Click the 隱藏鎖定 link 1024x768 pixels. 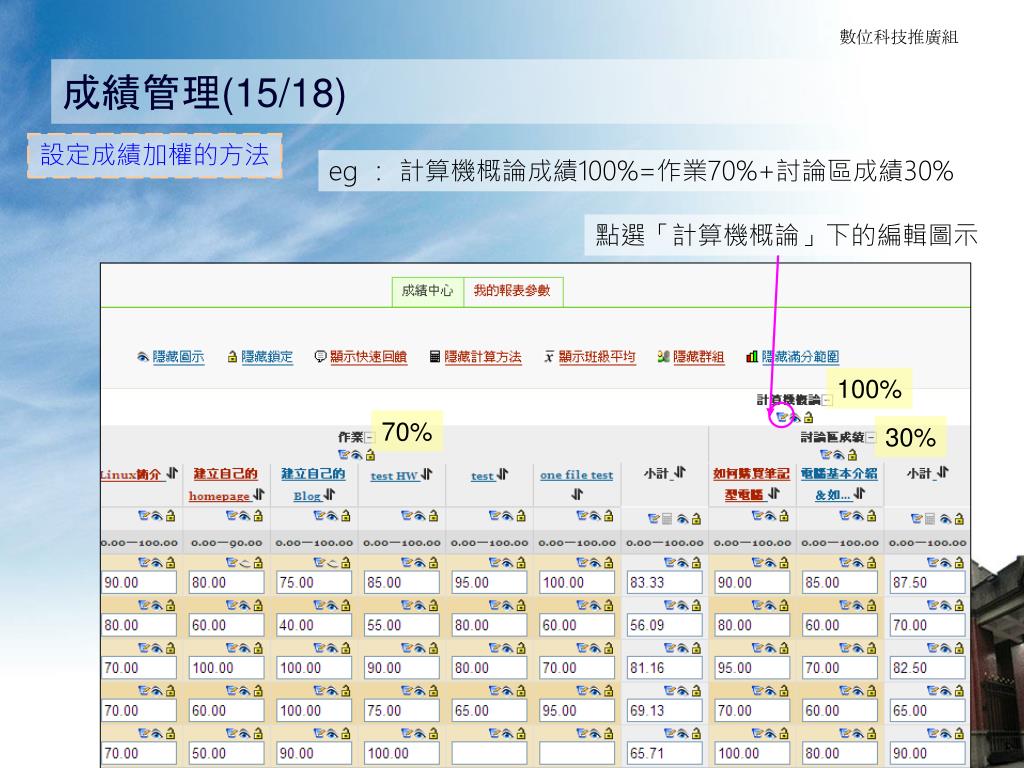(x=267, y=357)
